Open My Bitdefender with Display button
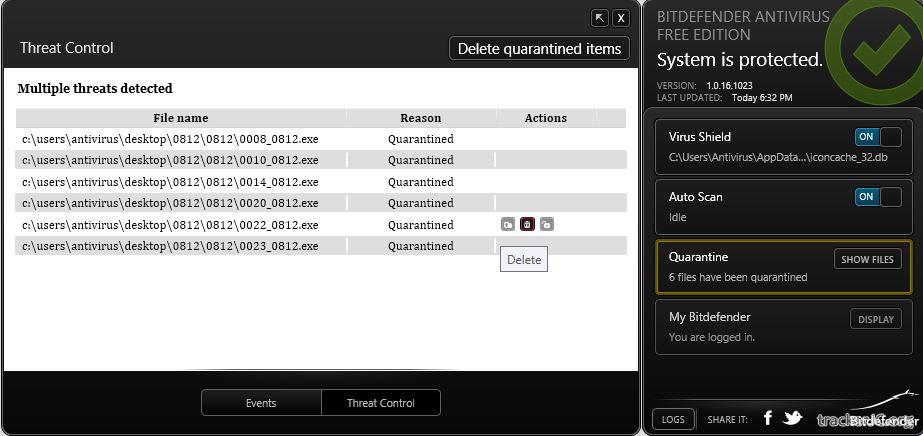 point(876,319)
